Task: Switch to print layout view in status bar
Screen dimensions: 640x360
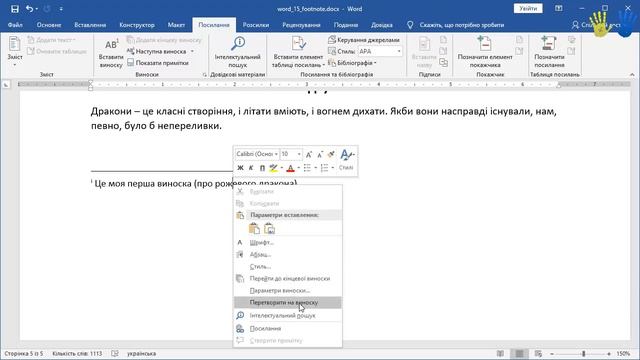Action: pyautogui.click(x=519, y=353)
